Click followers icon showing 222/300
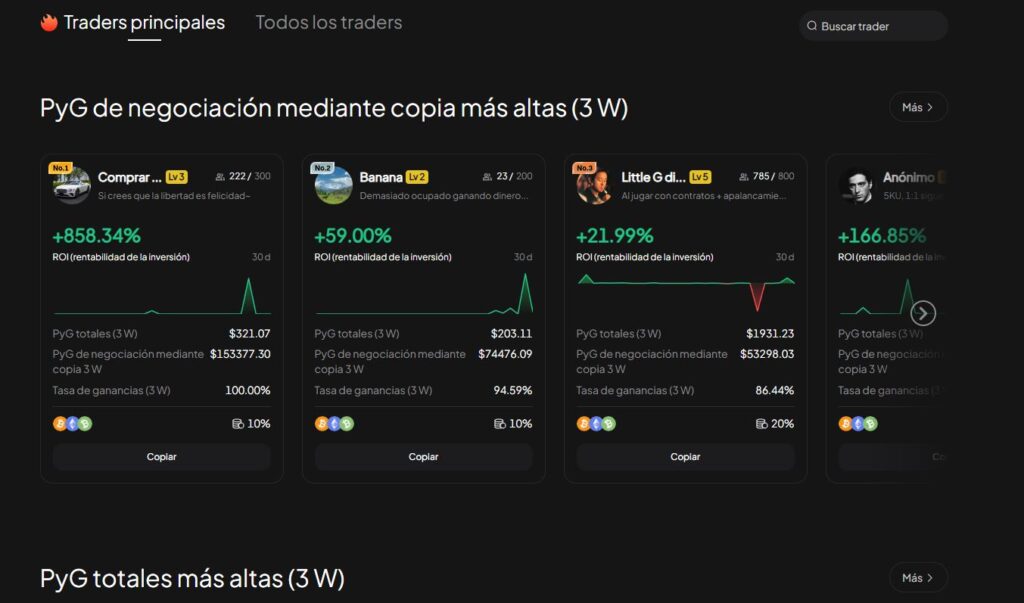 [x=220, y=177]
